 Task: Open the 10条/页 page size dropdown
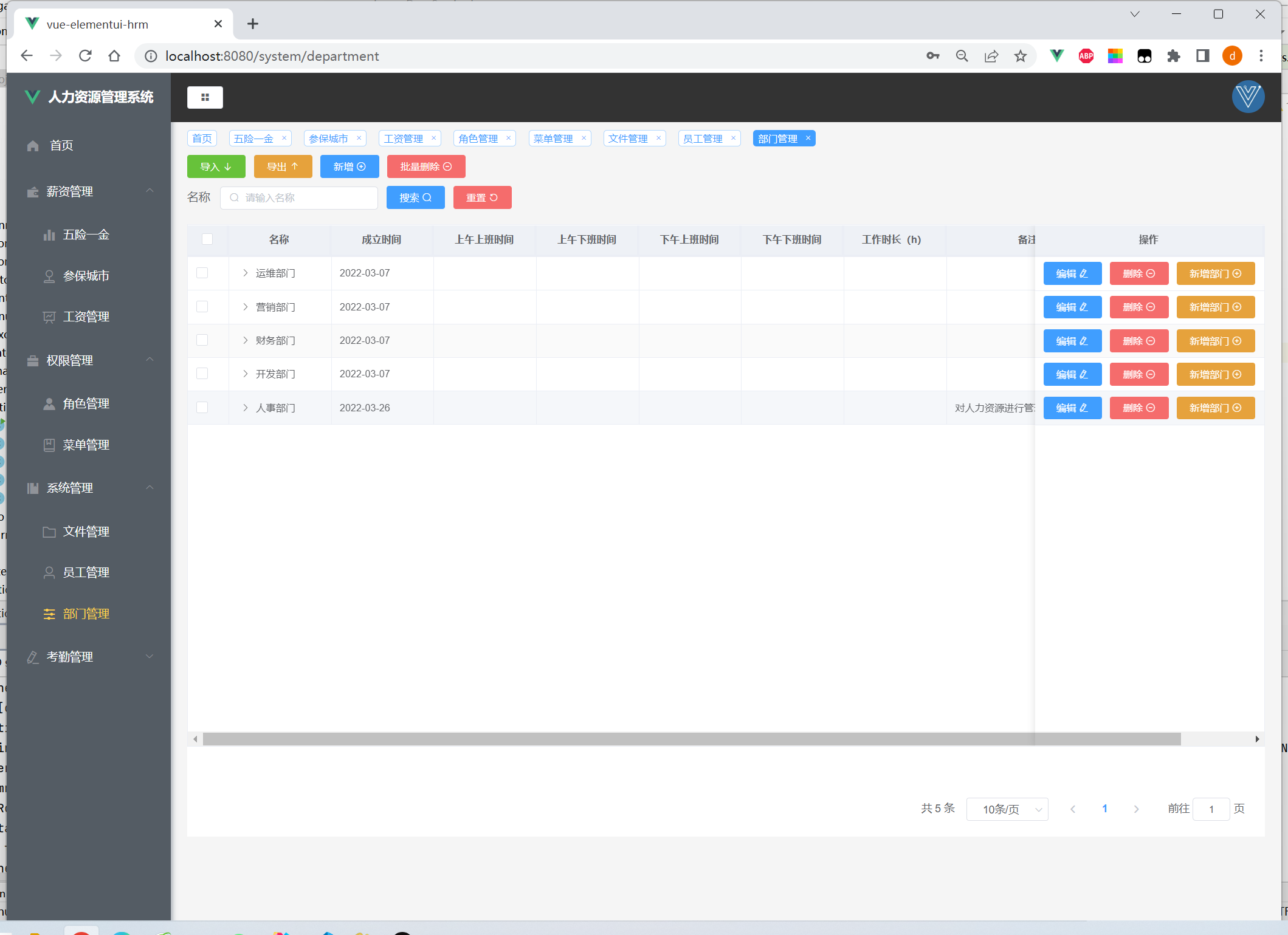(x=1007, y=809)
